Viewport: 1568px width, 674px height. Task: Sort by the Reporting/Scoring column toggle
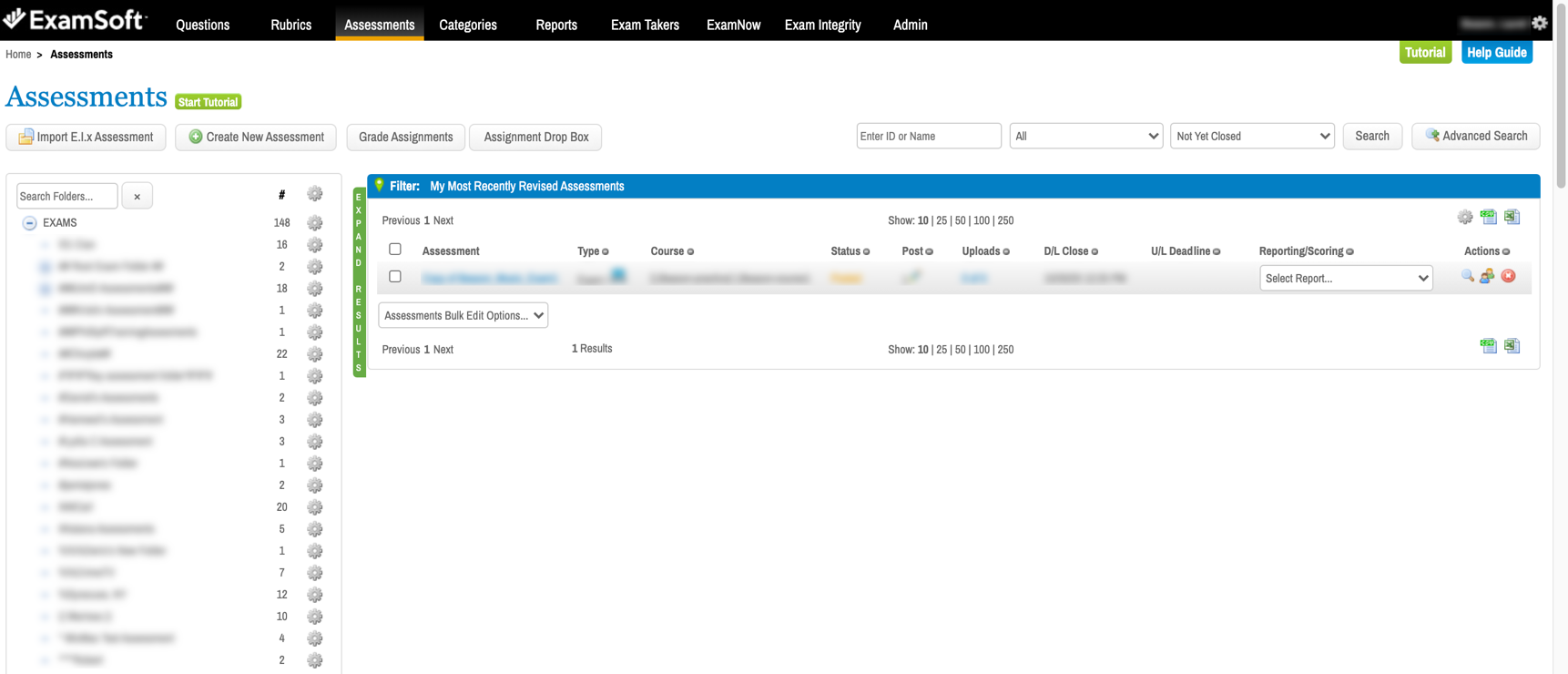1350,252
